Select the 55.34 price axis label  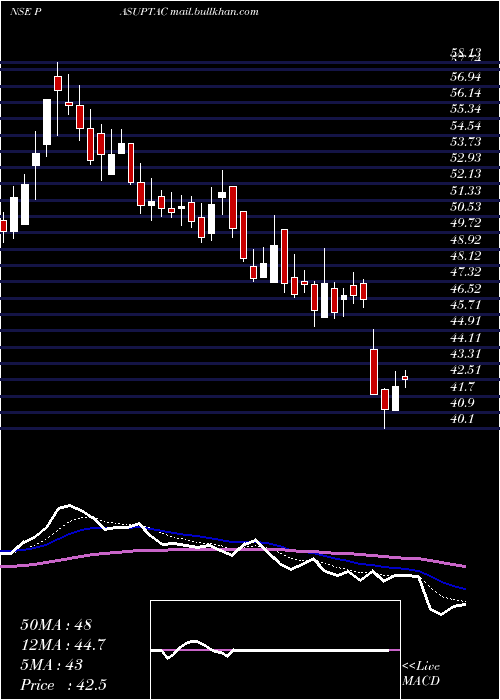465,109
